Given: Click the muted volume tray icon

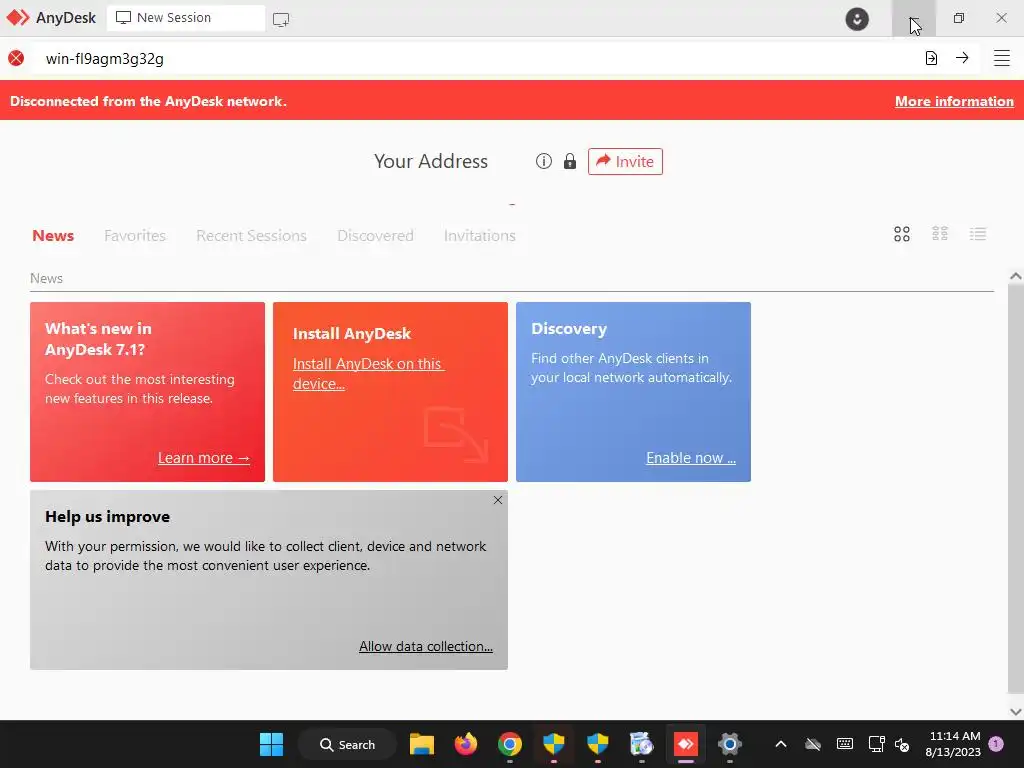Looking at the screenshot, I should coord(902,744).
